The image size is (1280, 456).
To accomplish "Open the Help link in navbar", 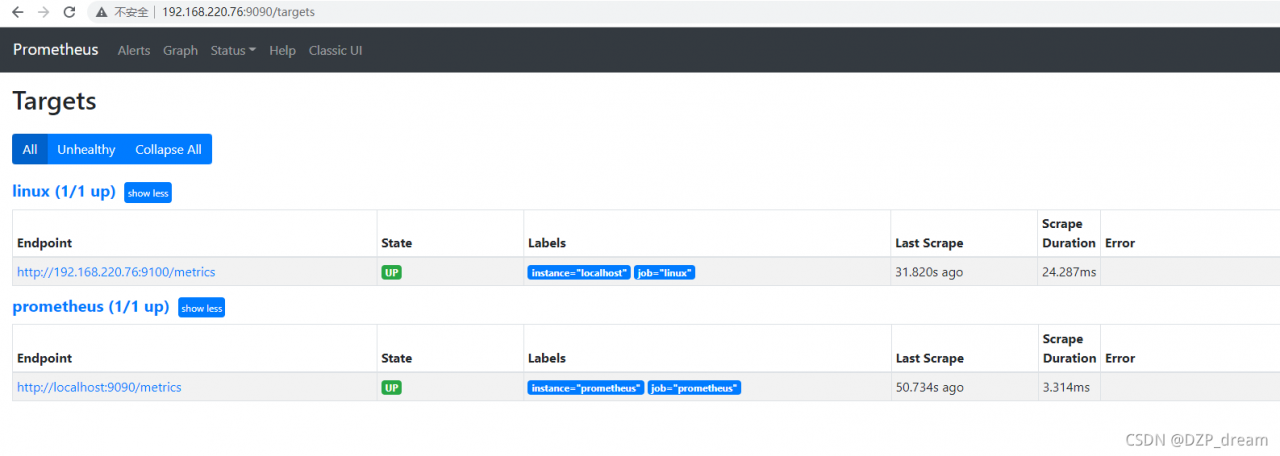I will click(282, 50).
